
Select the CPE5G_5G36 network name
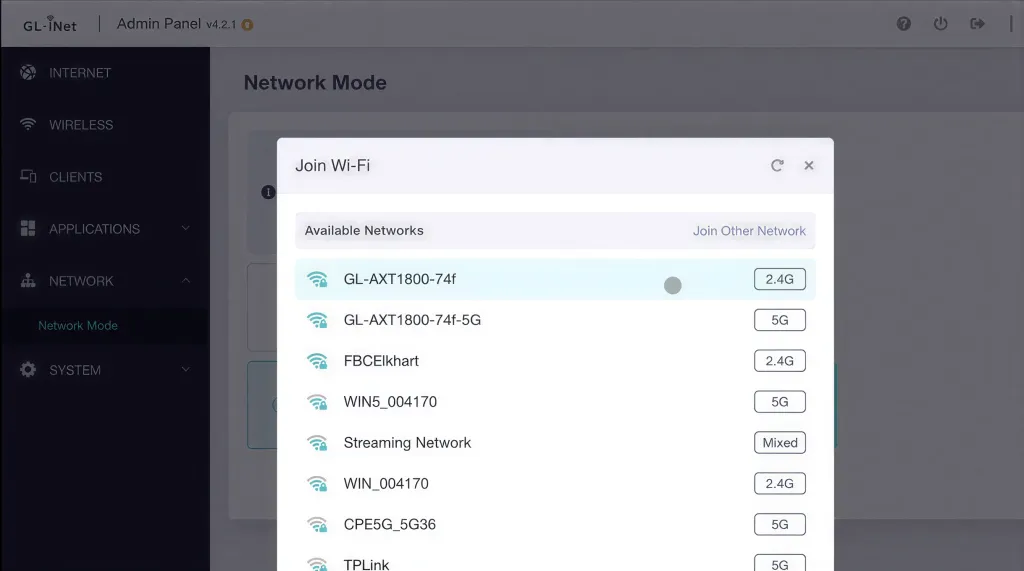pos(389,525)
